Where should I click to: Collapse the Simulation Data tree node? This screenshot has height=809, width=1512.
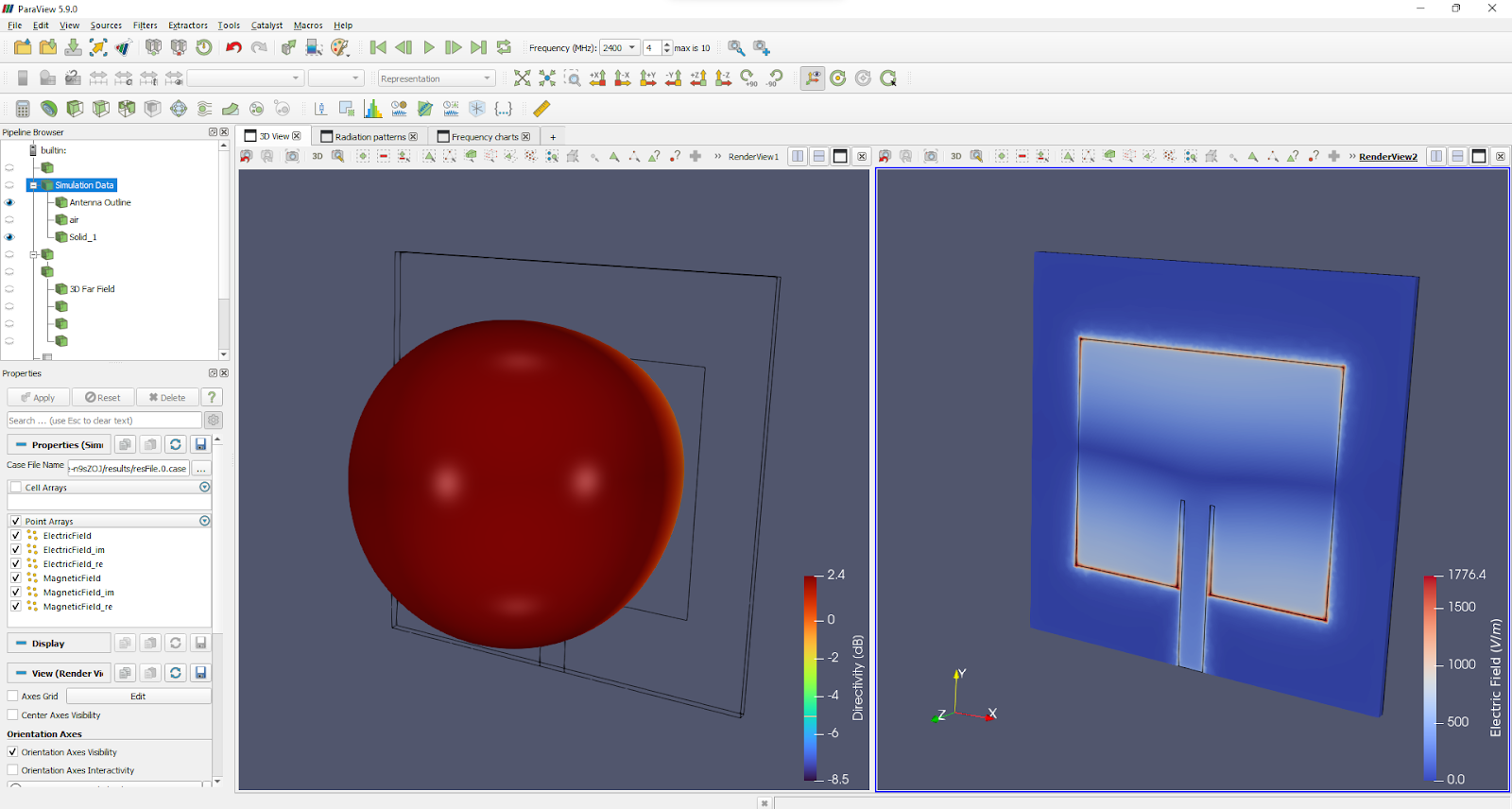click(33, 185)
